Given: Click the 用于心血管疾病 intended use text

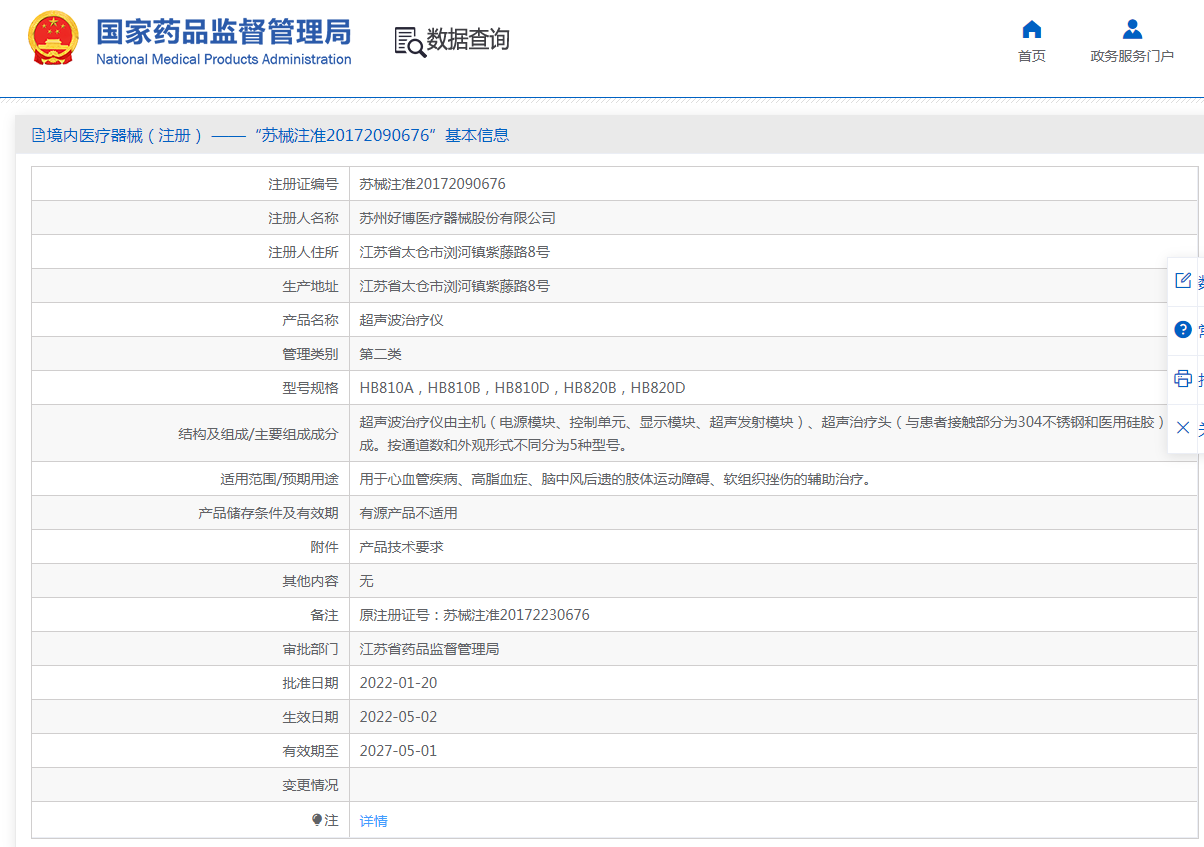Looking at the screenshot, I should point(616,479).
